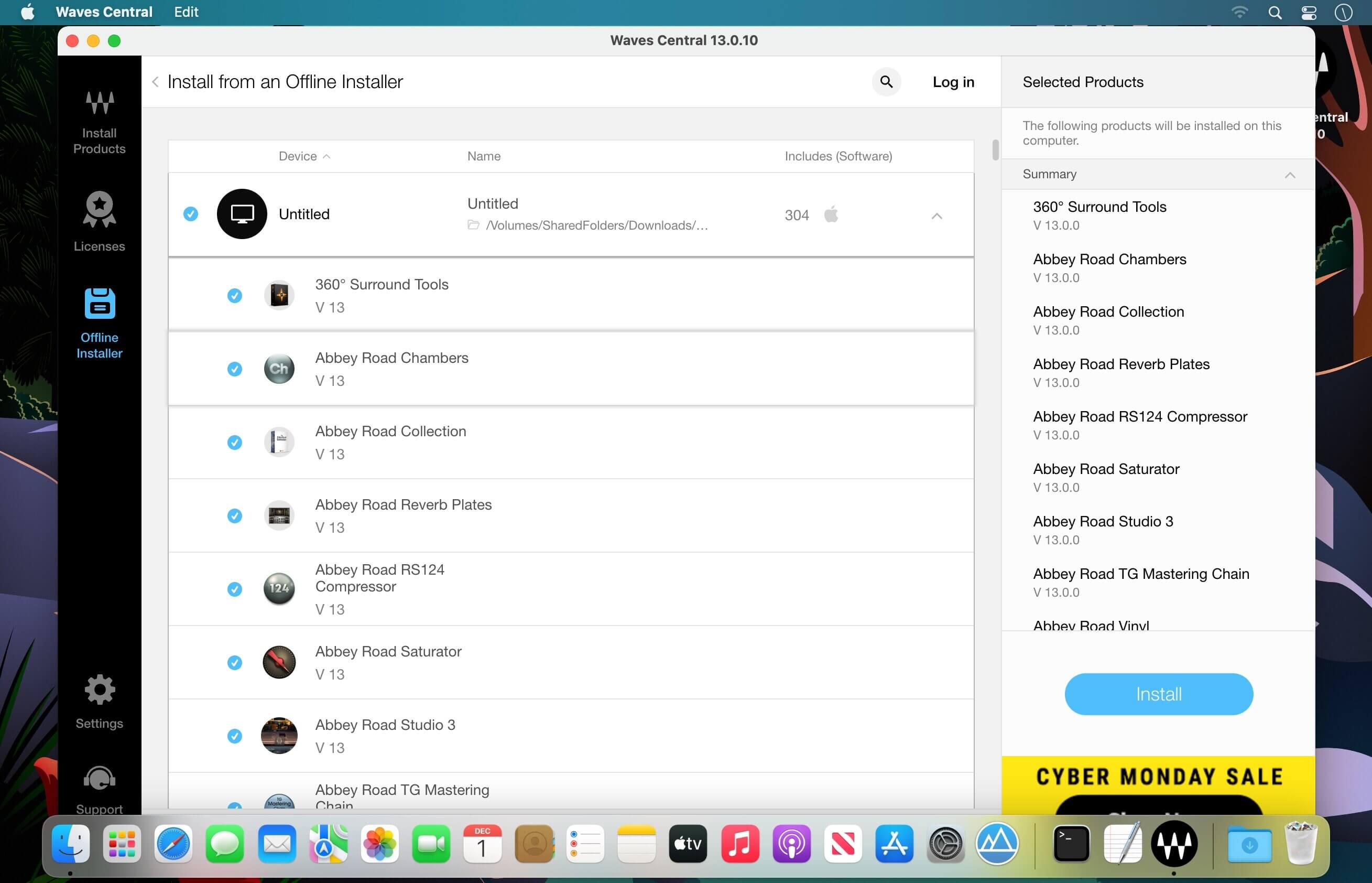
Task: Select Abbey Road Studio 3 in summary
Action: pos(1103,521)
